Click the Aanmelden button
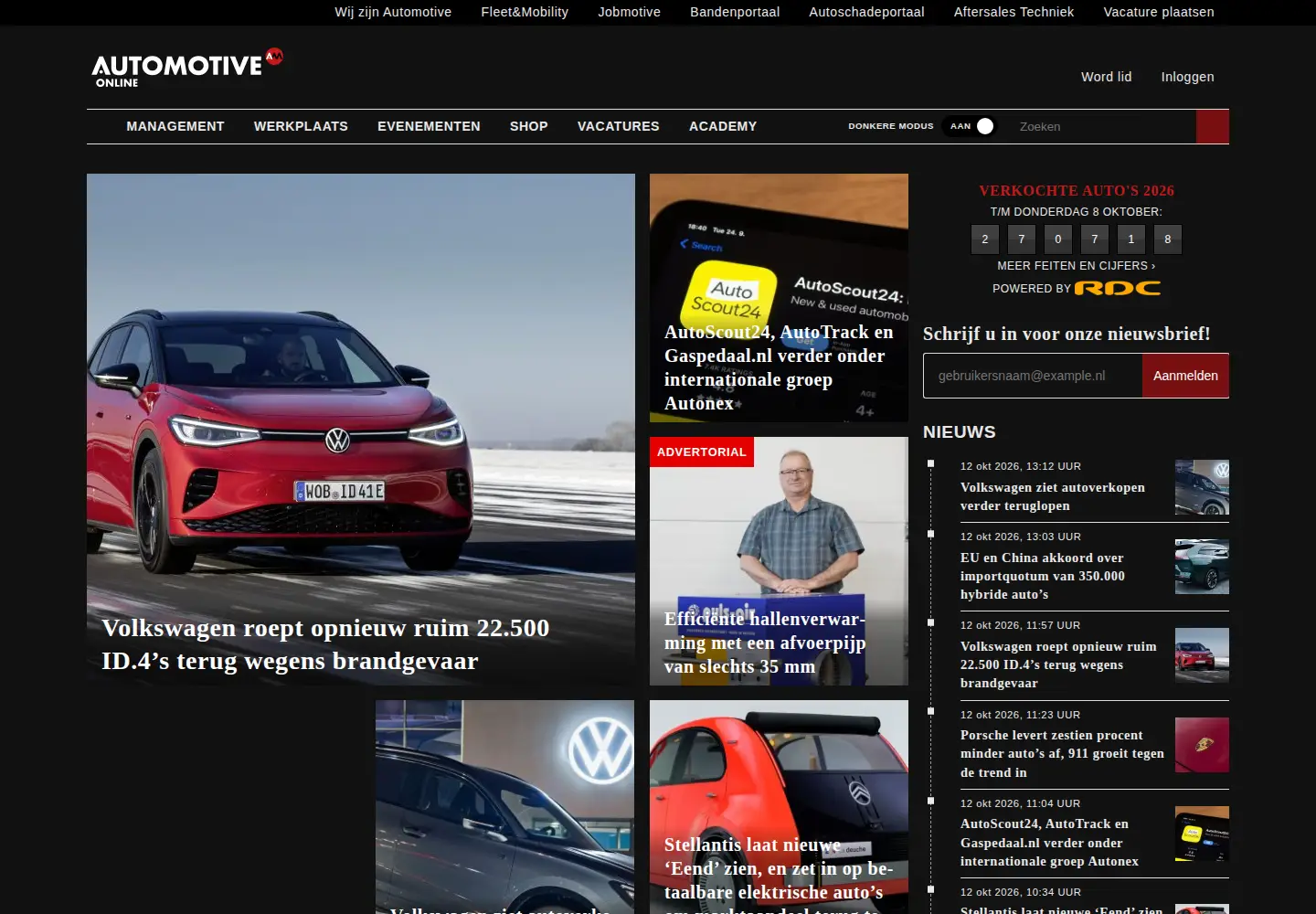Image resolution: width=1316 pixels, height=914 pixels. 1185,376
